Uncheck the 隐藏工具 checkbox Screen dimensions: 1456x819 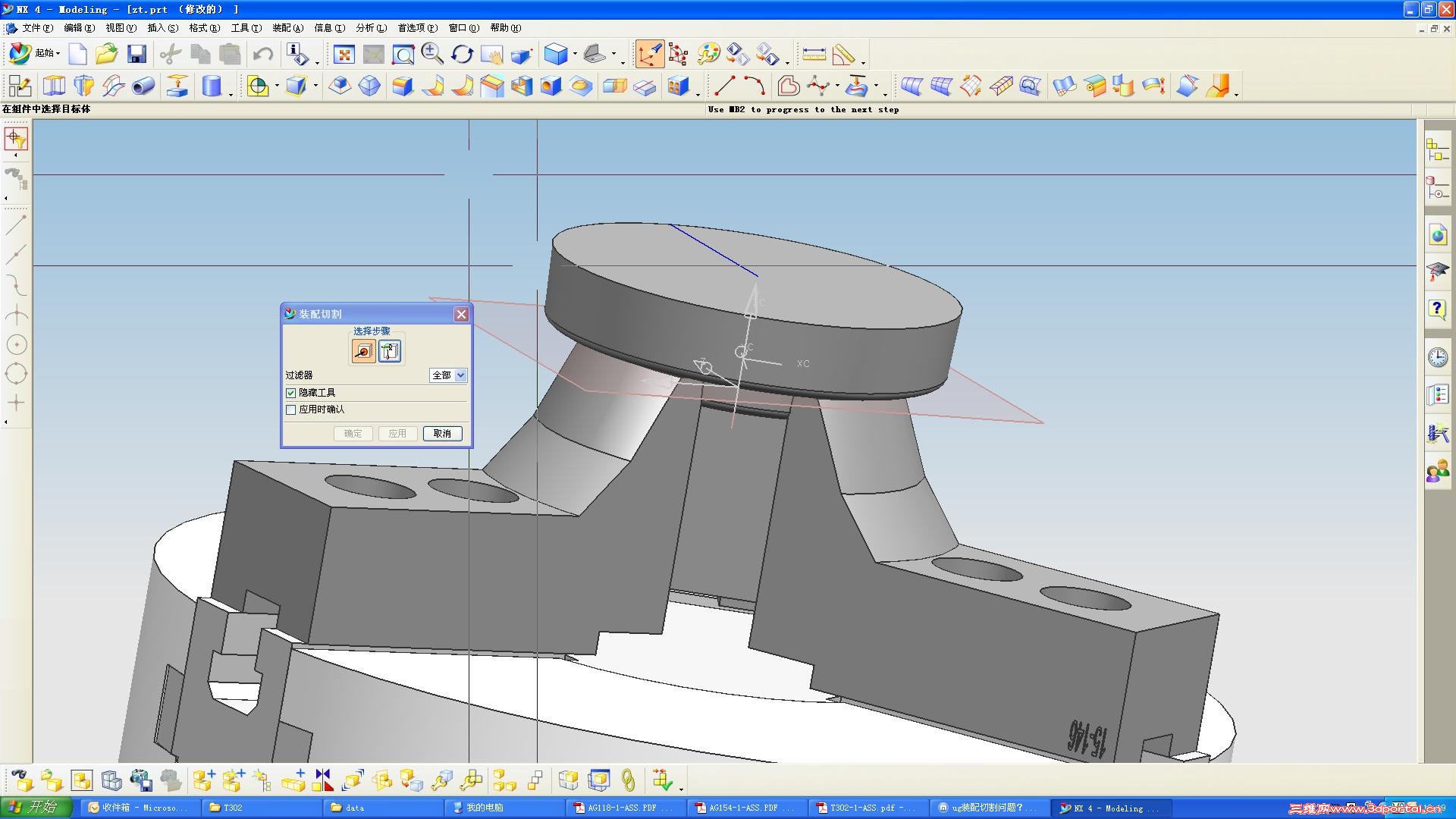(291, 393)
